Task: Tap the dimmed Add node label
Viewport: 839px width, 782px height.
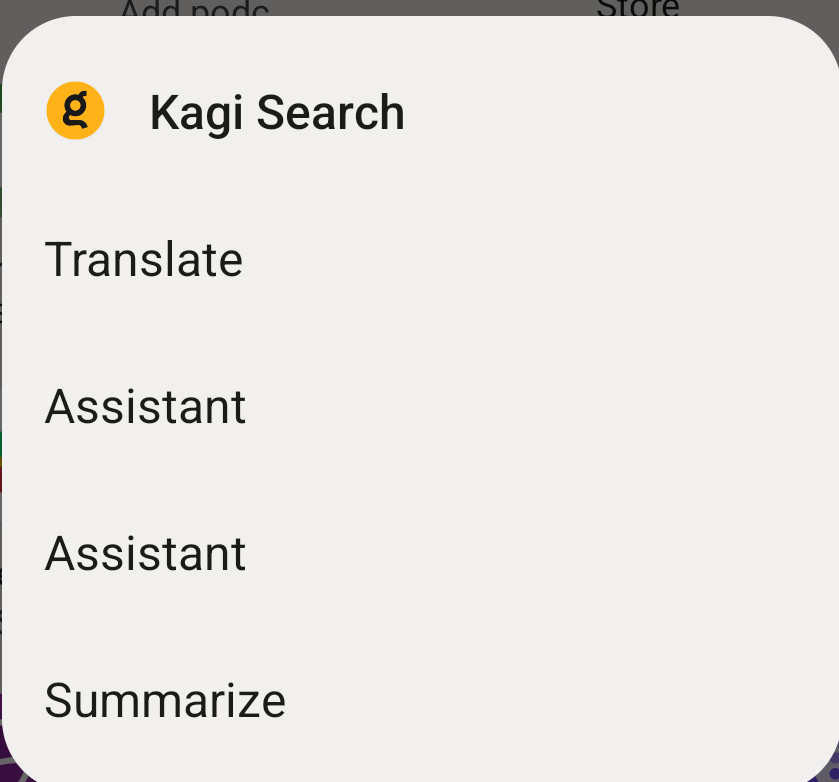Action: tap(195, 9)
